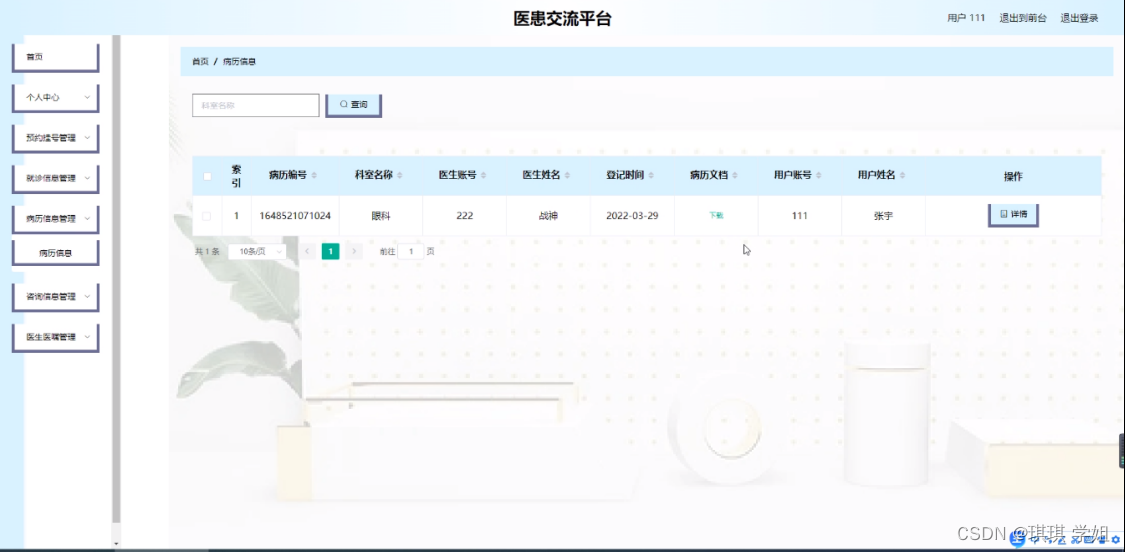Viewport: 1125px width, 552px height.
Task: Click the sidebar scrollbar down arrow
Action: 116,544
